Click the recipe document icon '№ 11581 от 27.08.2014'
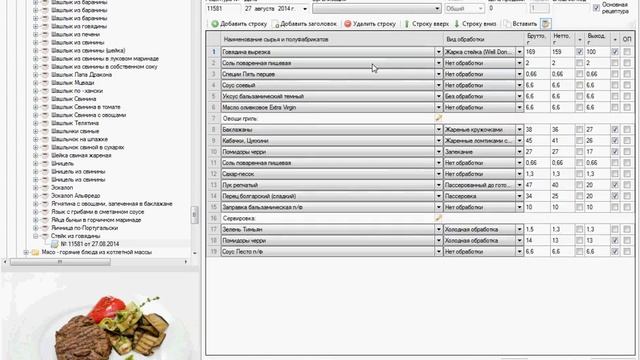Screen dimensions: 640x360 pos(55,244)
